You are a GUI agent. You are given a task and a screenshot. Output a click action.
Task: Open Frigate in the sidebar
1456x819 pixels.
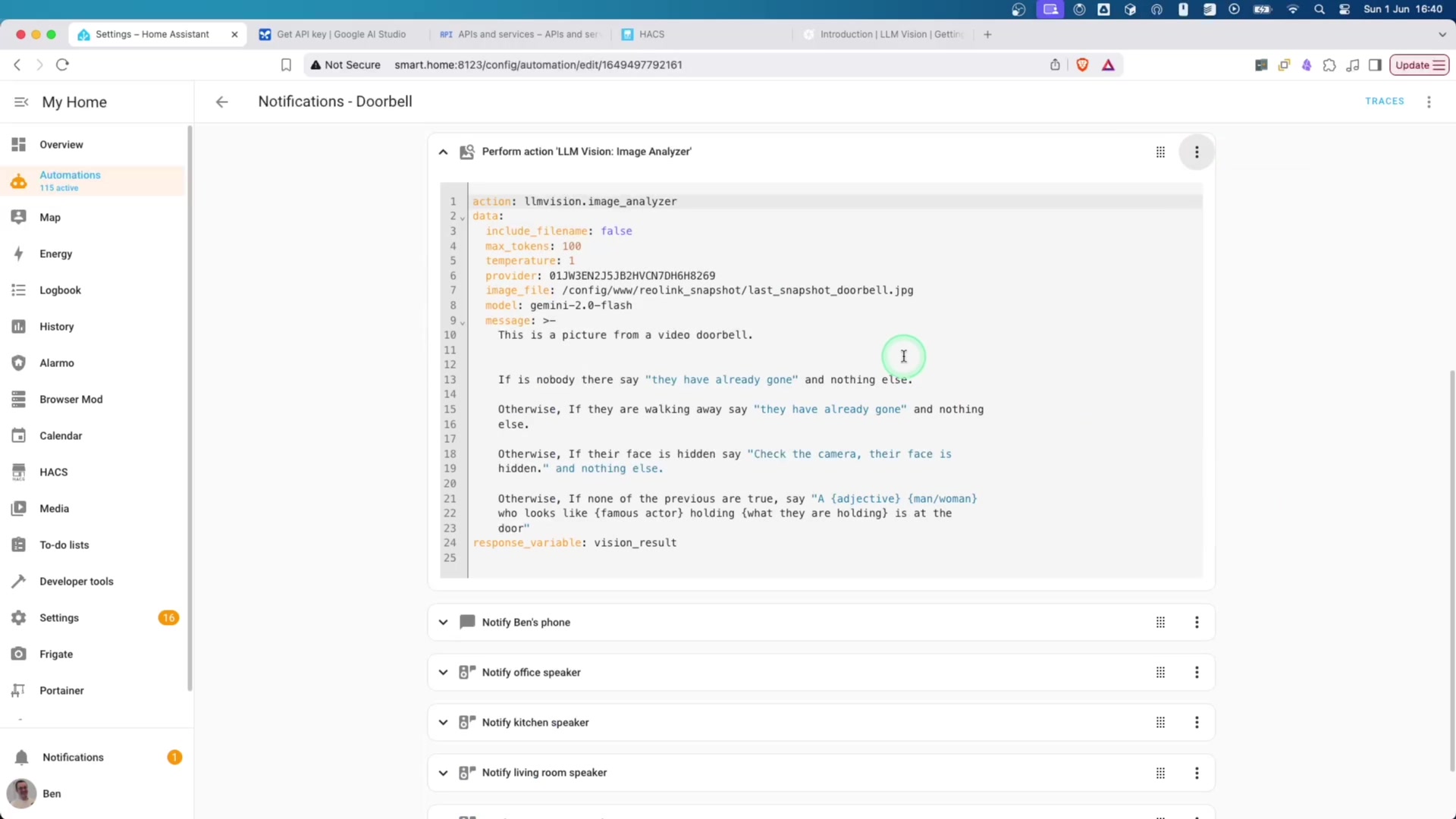[x=55, y=654]
